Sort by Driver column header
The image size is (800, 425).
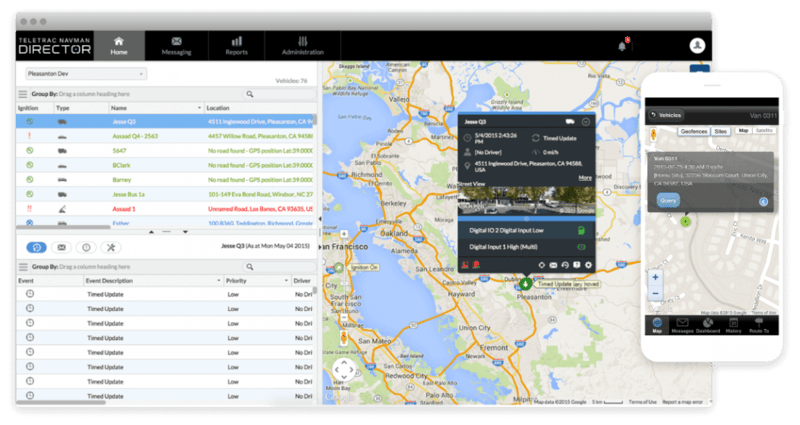(x=302, y=281)
